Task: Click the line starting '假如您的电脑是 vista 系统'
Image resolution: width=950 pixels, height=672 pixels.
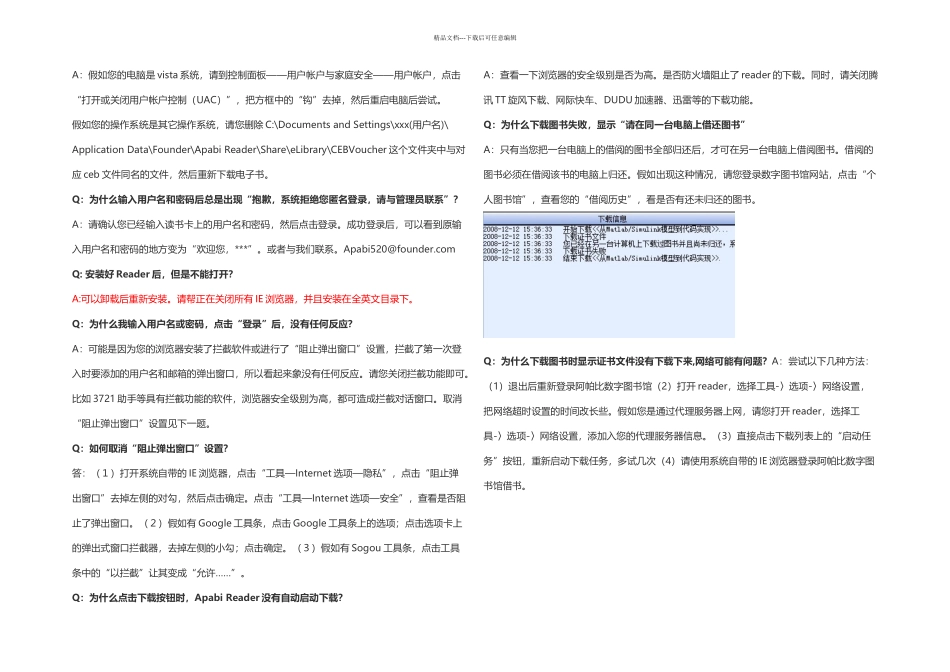Action: (266, 75)
